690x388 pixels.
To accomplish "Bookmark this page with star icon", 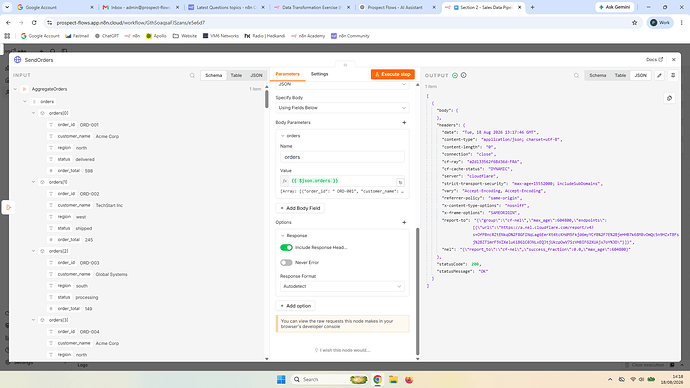I will coord(635,22).
